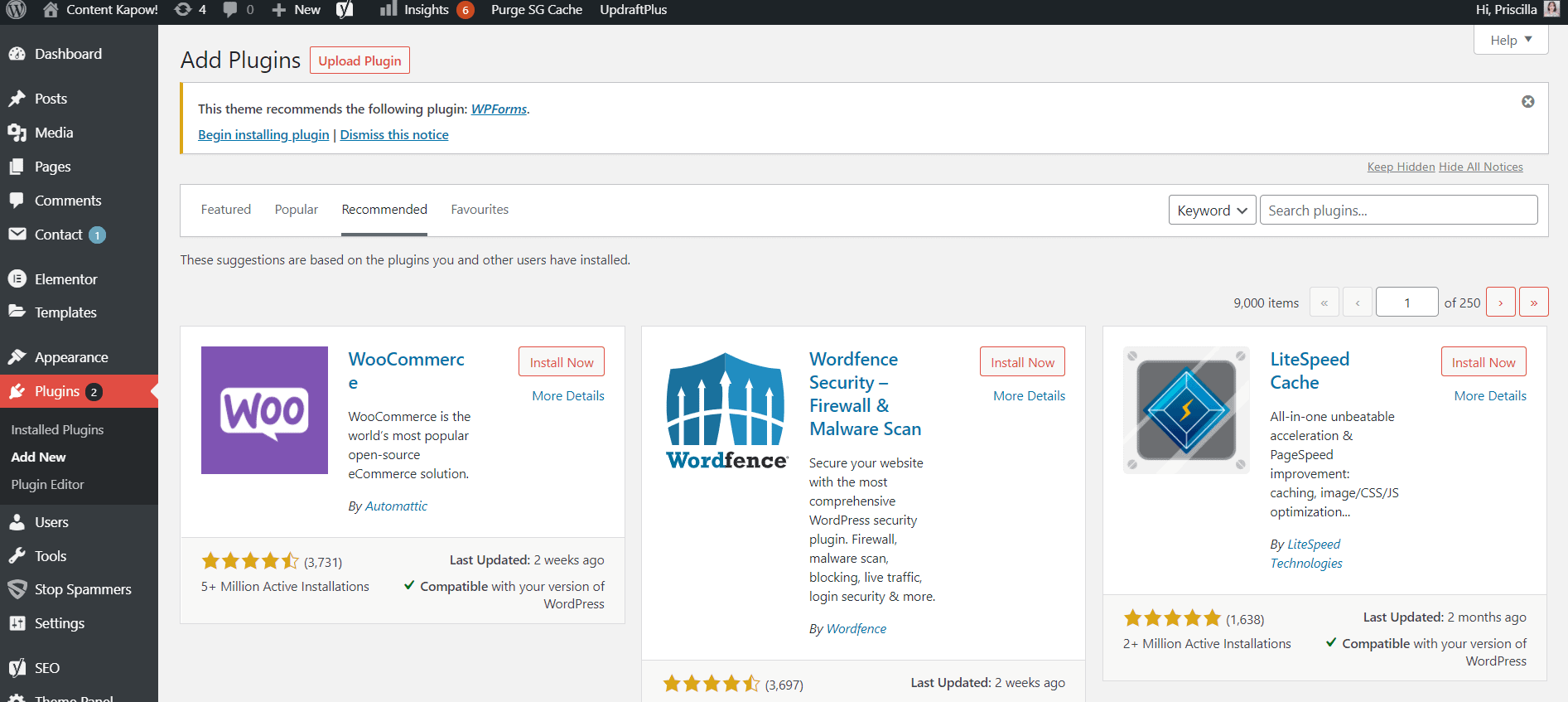The height and width of the screenshot is (702, 1568).
Task: Expand the Help dropdown
Action: [x=1511, y=40]
